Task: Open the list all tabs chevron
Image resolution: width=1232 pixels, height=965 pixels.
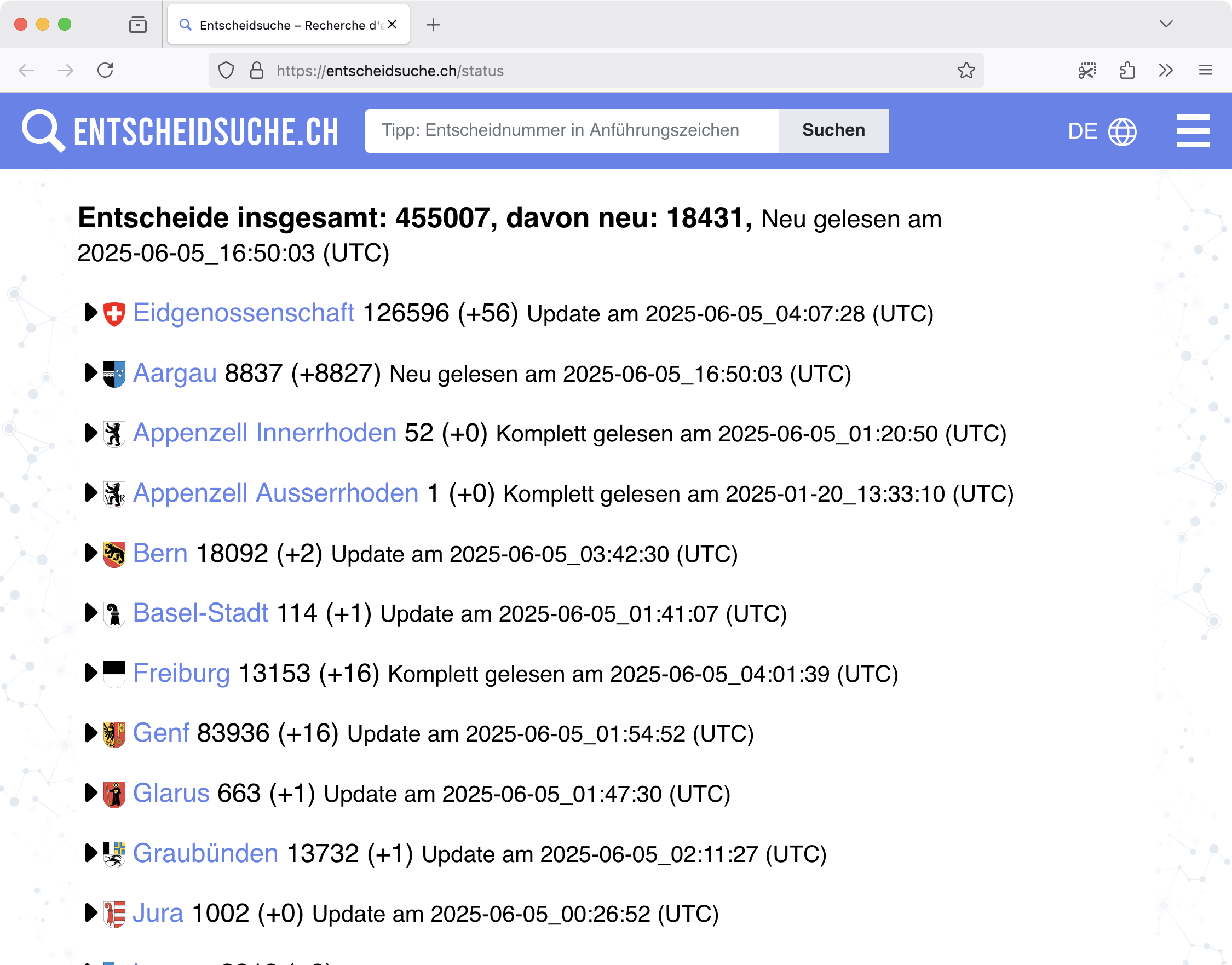Action: click(x=1166, y=24)
